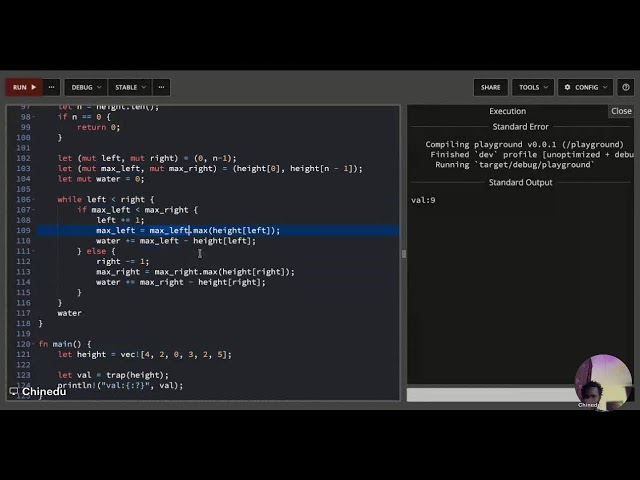Viewport: 640px width, 480px height.
Task: Click 'max_right = max_right.max(height[right]);' line
Action: [x=195, y=272]
